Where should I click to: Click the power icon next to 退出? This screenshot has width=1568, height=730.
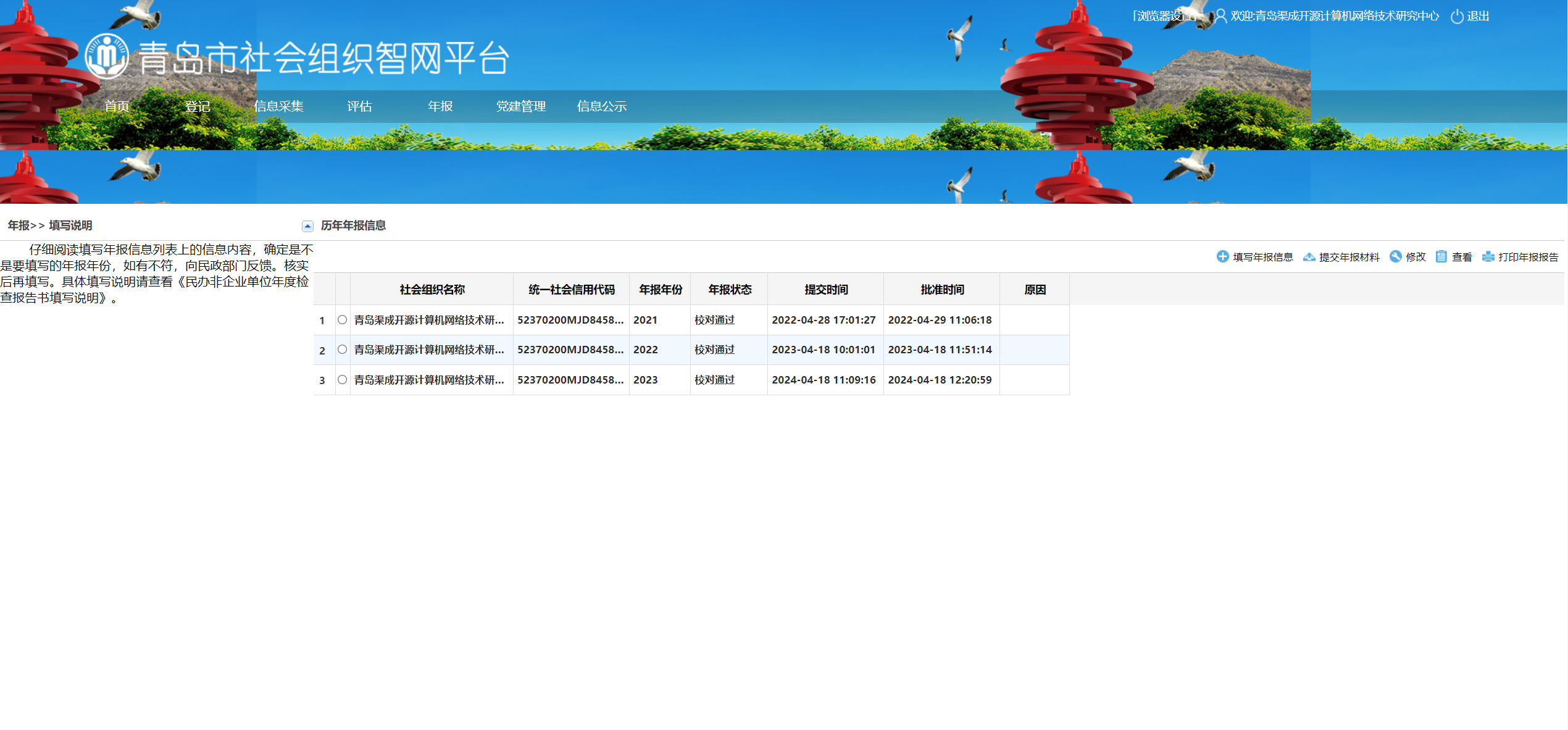pyautogui.click(x=1457, y=17)
